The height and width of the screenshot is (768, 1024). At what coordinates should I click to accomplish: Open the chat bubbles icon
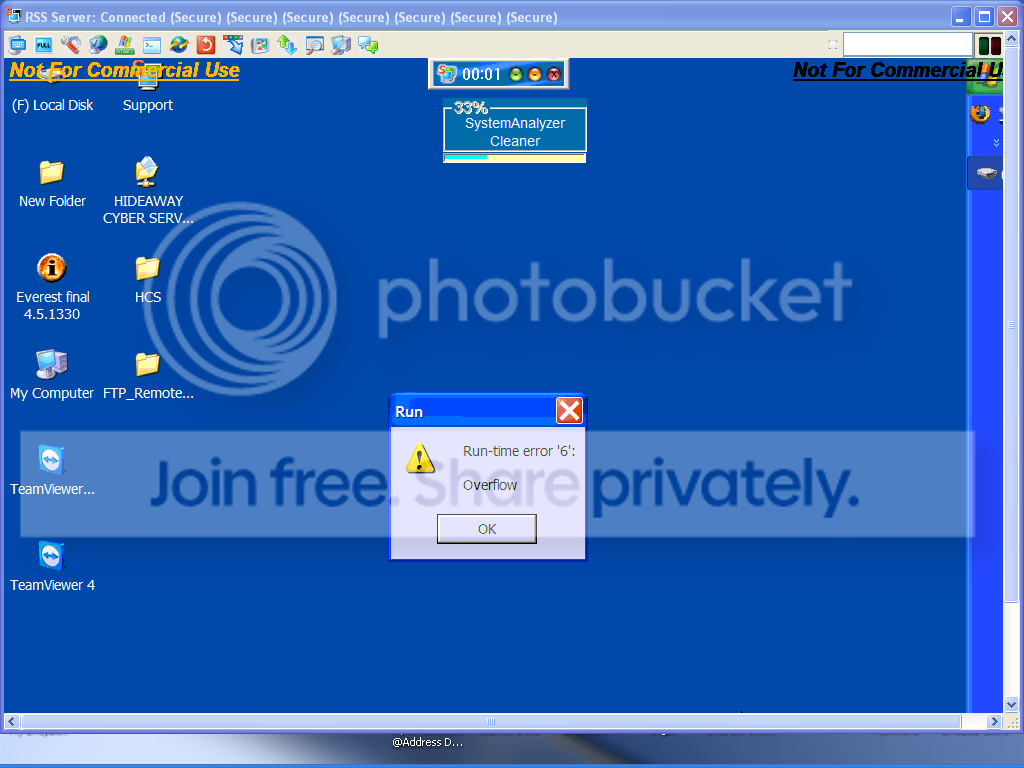coord(368,45)
